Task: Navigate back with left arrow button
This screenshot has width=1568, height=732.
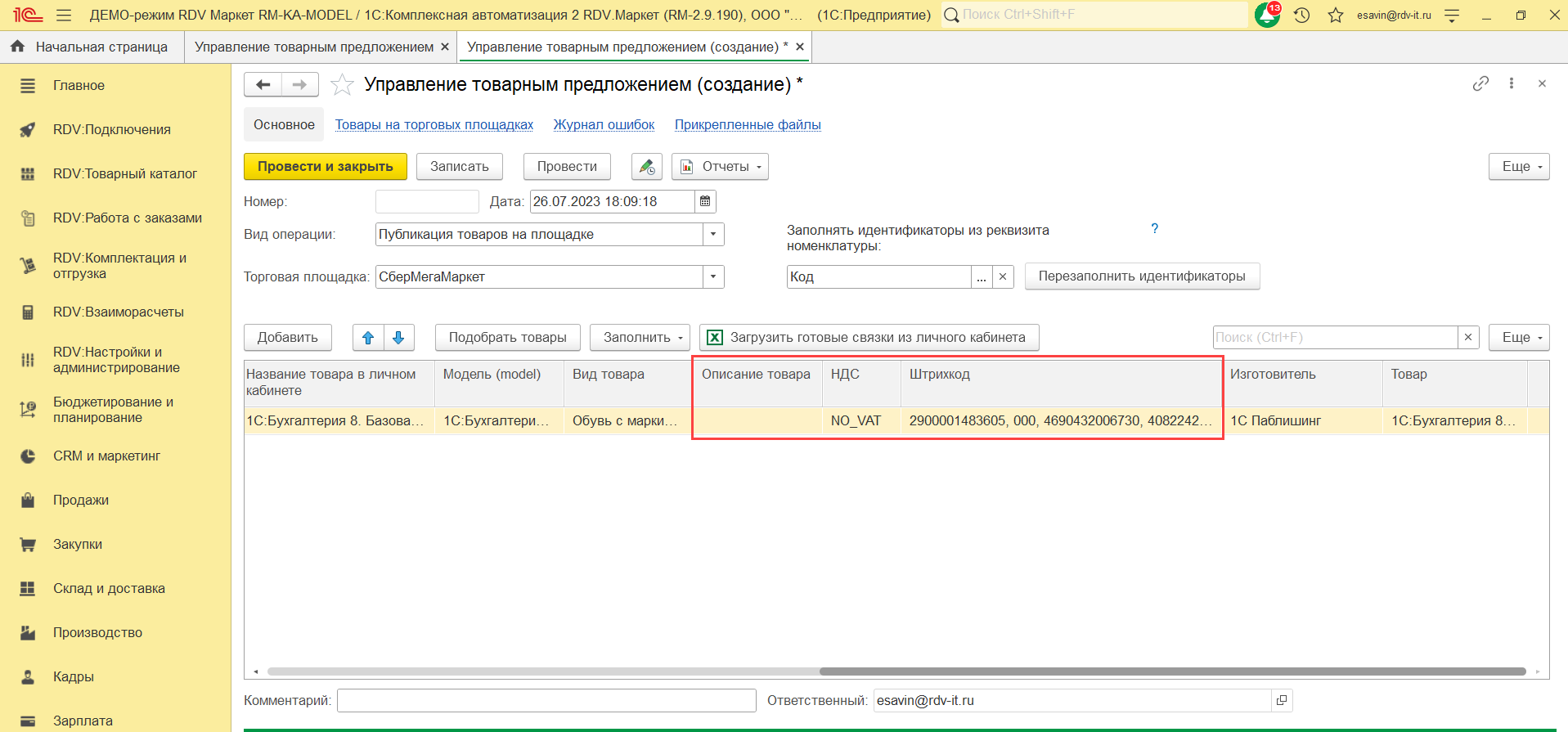Action: pos(263,84)
